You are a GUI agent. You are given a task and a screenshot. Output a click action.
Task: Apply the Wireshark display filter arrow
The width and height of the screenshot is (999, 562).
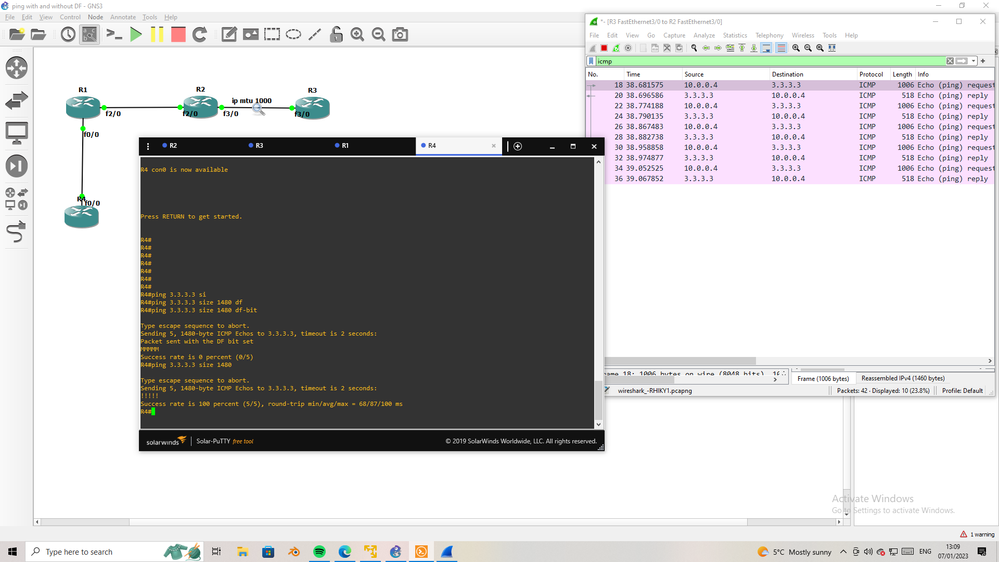(x=961, y=61)
